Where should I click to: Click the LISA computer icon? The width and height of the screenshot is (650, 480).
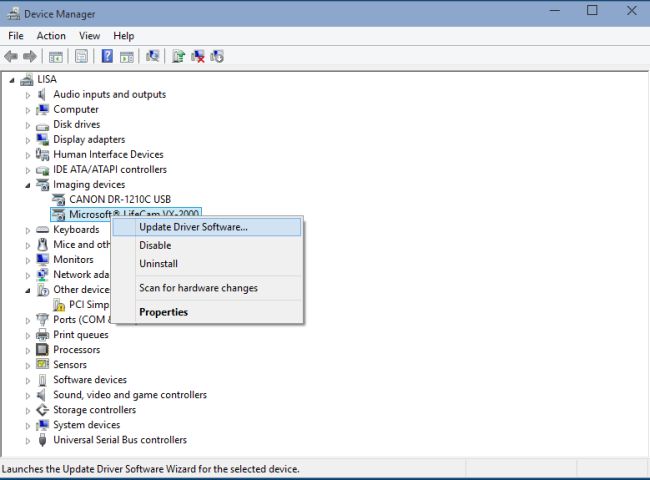[x=27, y=79]
